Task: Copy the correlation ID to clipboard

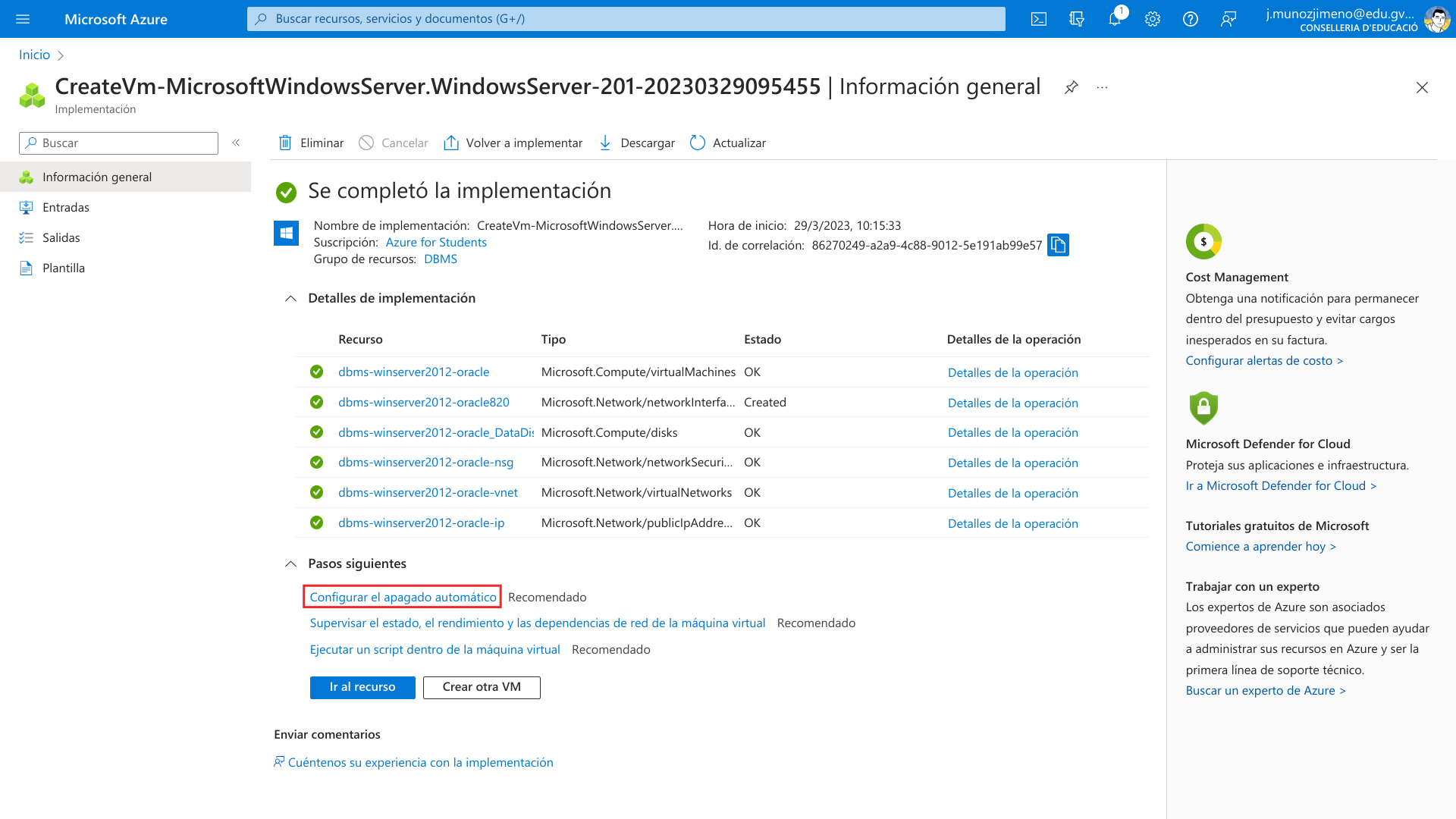Action: (1058, 245)
